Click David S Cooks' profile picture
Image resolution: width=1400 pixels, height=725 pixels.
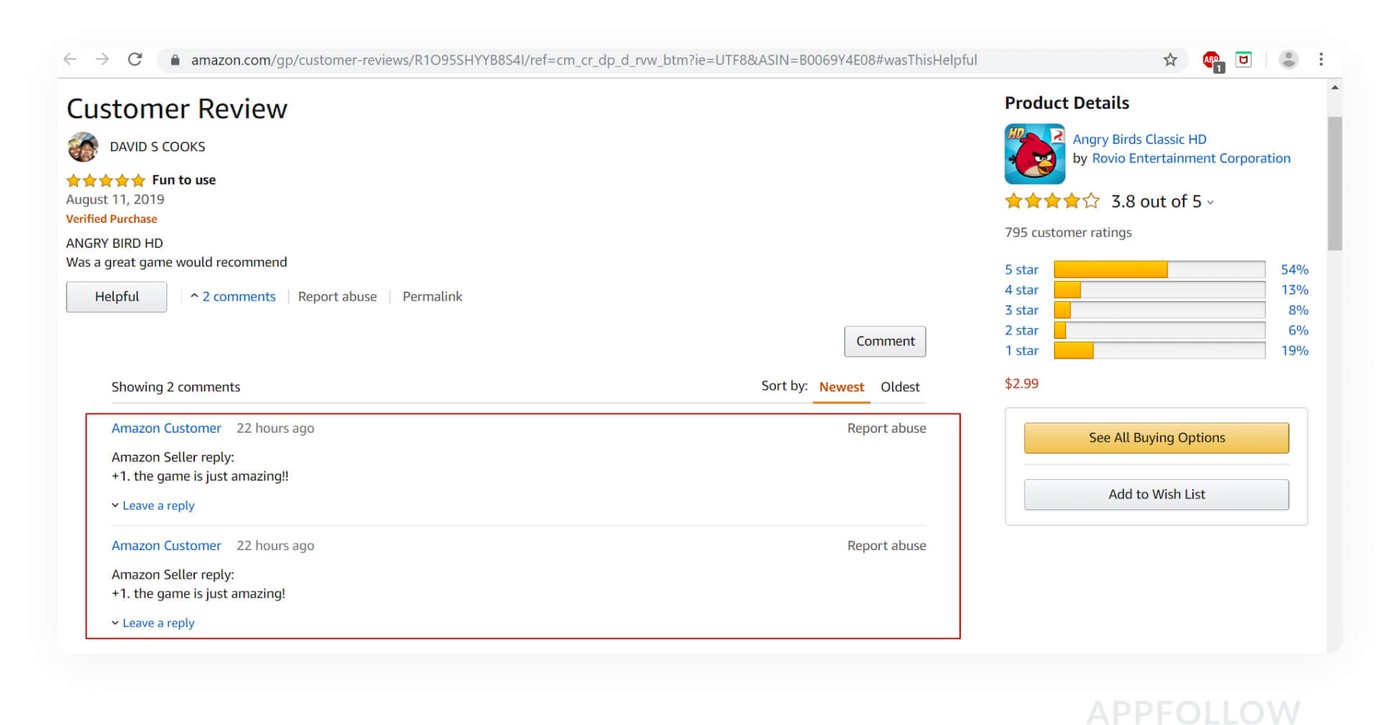(83, 147)
